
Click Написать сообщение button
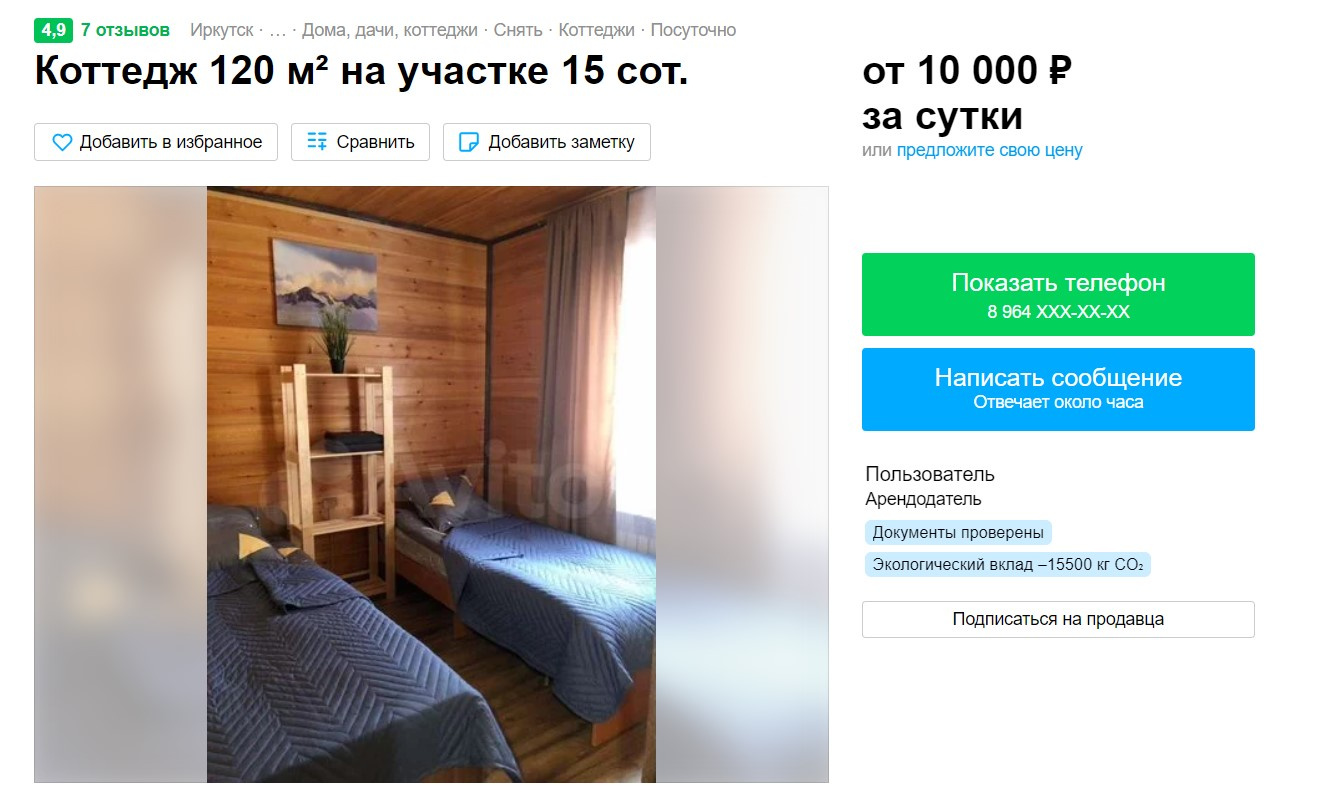coord(1058,389)
